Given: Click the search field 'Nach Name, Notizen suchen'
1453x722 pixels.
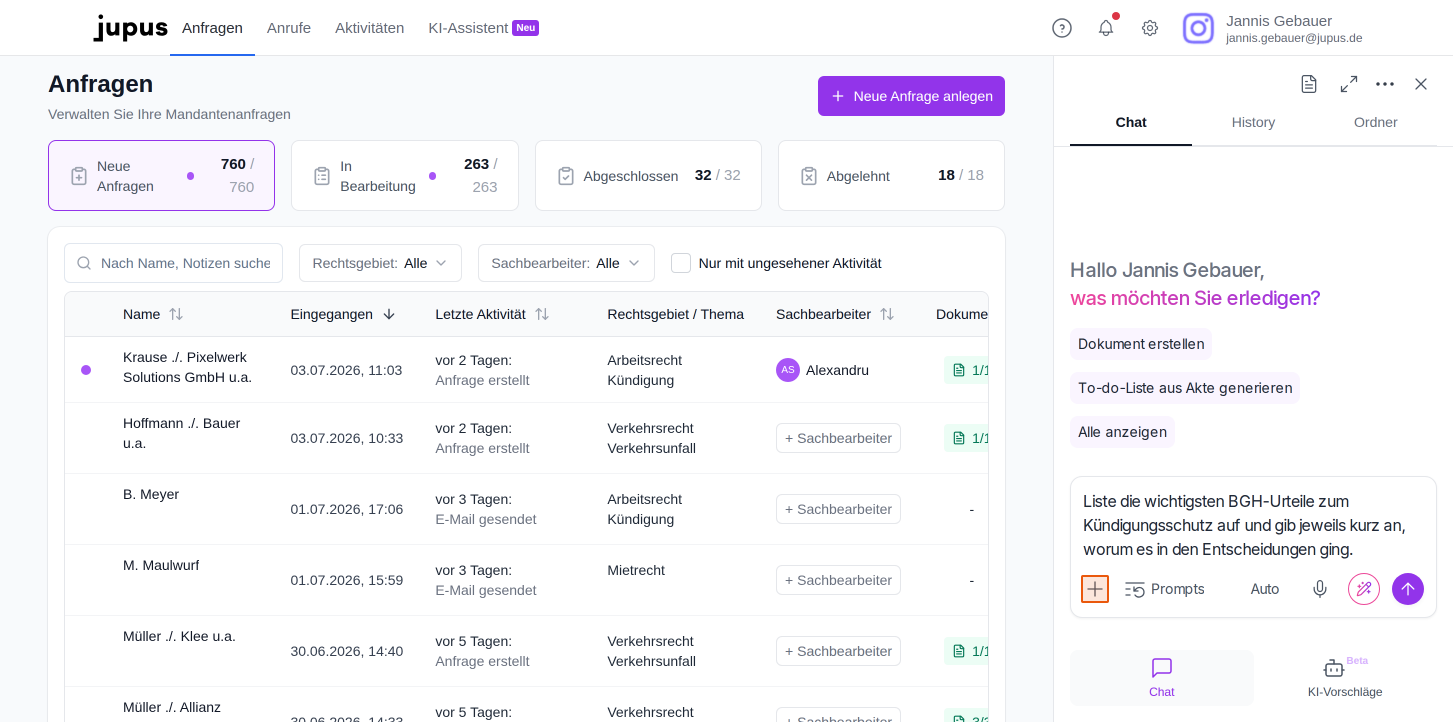Looking at the screenshot, I should point(173,263).
